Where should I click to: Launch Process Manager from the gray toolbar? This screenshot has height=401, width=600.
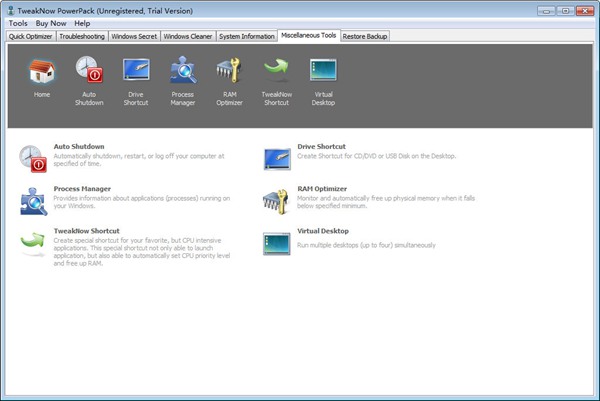coord(183,70)
